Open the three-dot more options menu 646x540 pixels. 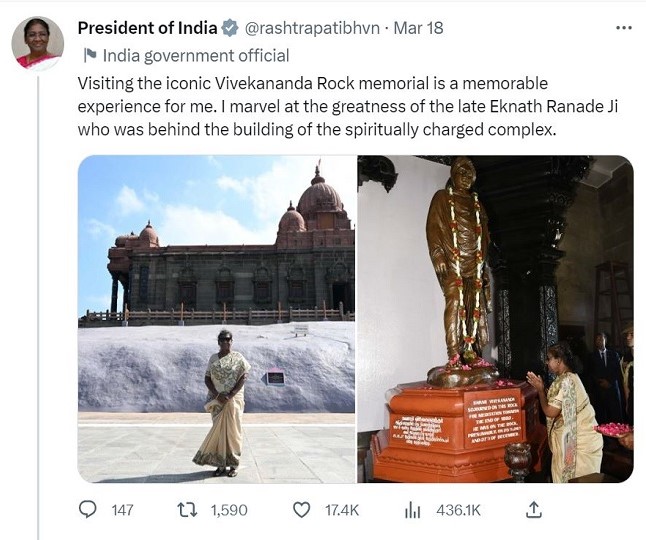point(624,28)
